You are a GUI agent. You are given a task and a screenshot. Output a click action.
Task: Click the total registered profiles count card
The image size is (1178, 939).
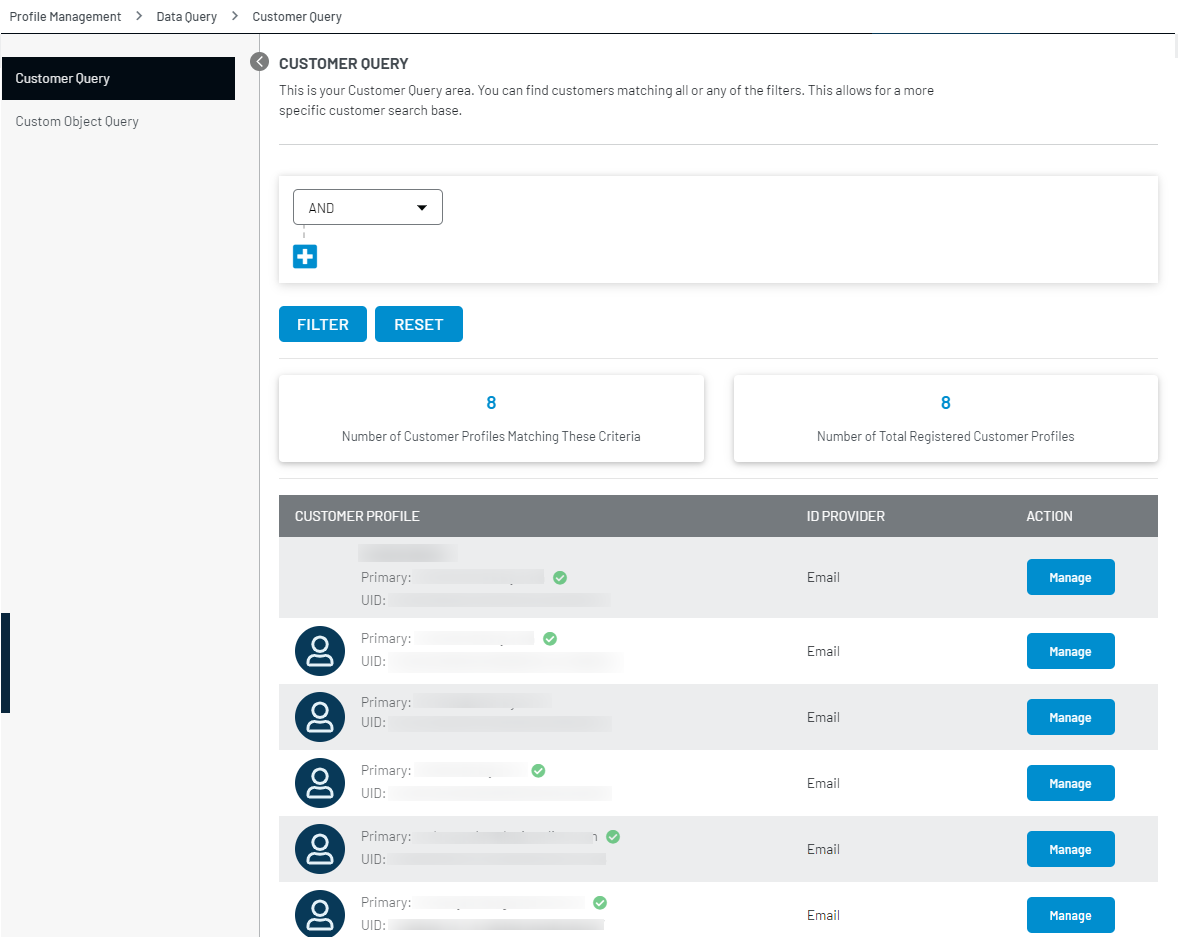(945, 418)
